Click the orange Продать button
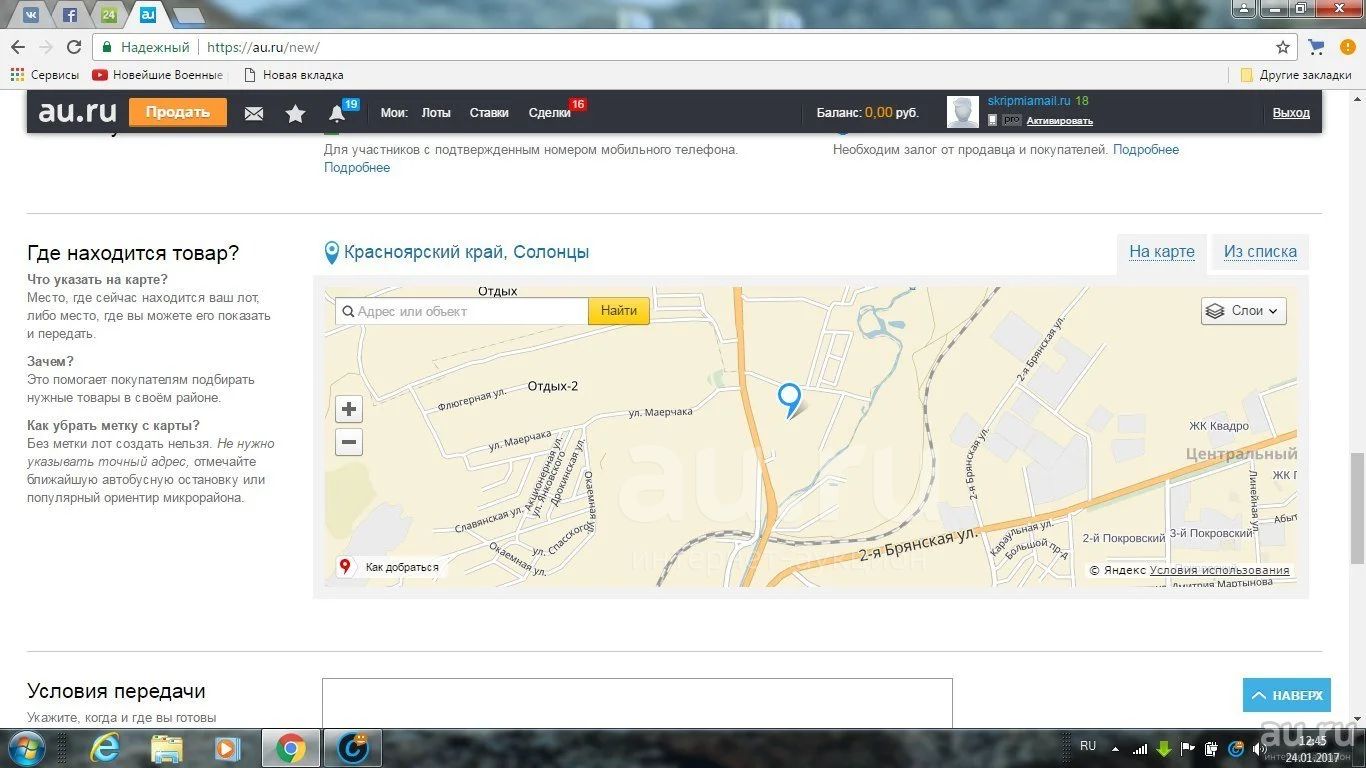The image size is (1366, 768). [x=178, y=112]
